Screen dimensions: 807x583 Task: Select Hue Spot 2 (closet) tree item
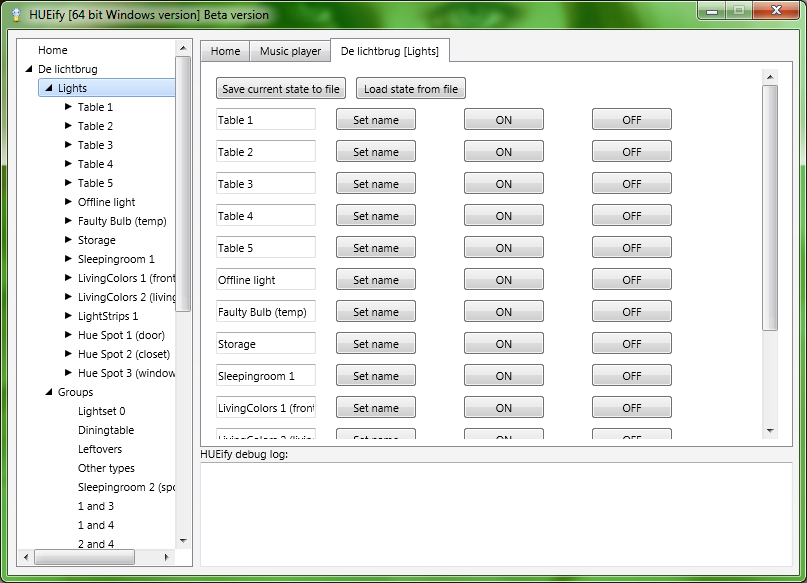click(124, 354)
